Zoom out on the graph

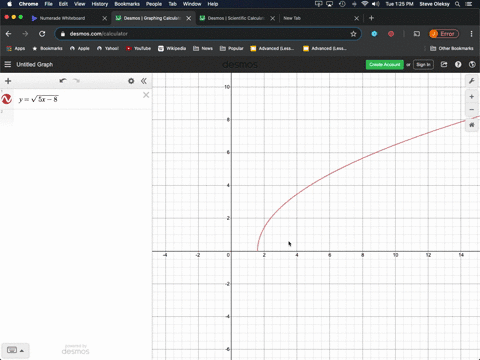(x=472, y=110)
